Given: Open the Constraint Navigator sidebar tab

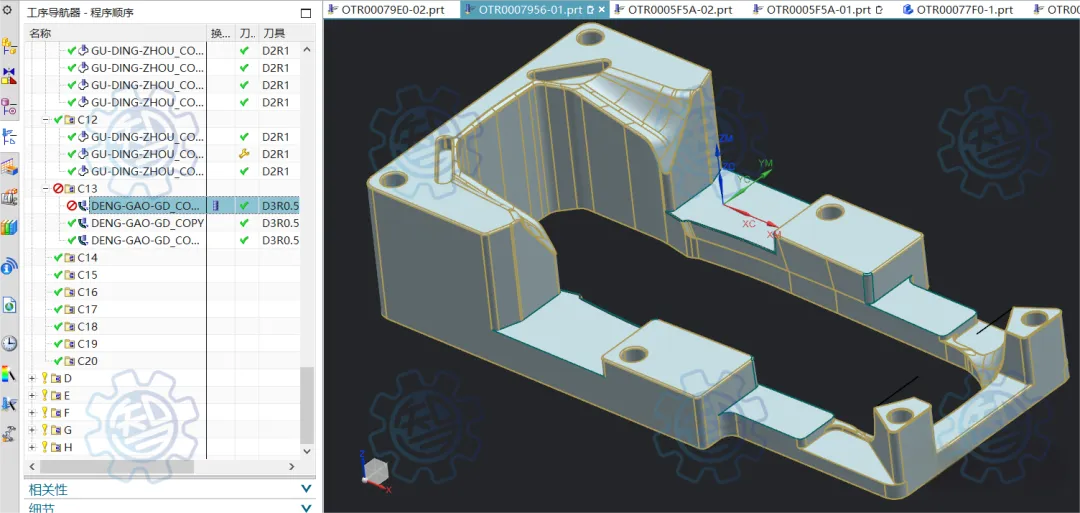Looking at the screenshot, I should click(9, 76).
